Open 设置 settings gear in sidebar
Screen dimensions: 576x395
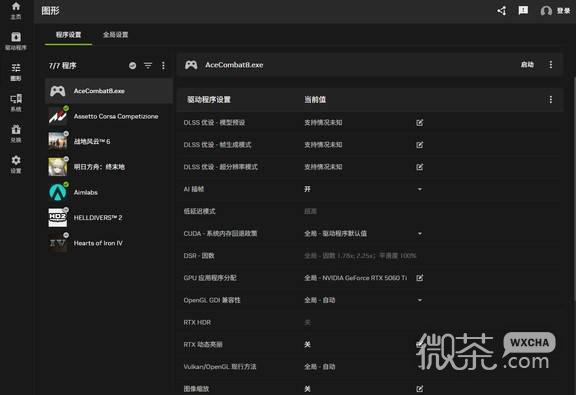(16, 164)
